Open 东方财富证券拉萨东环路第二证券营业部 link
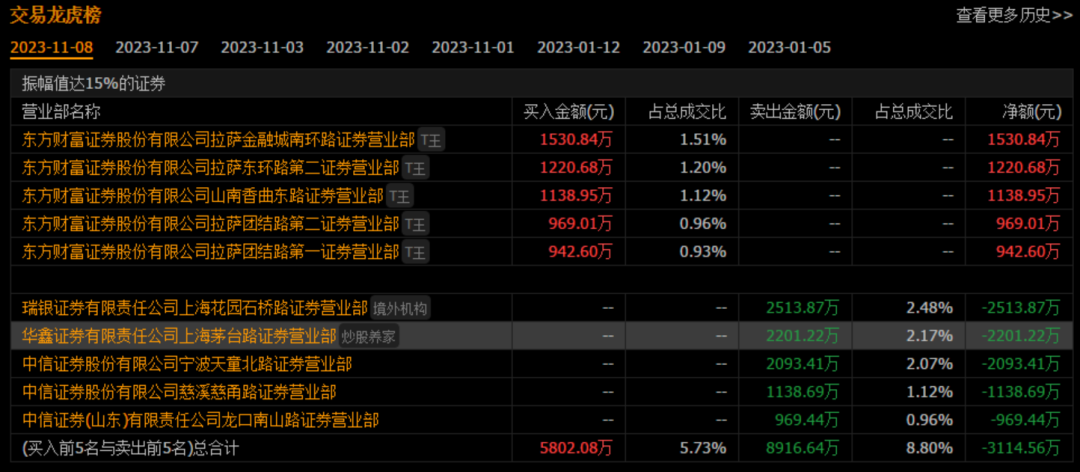Image resolution: width=1080 pixels, height=472 pixels. click(x=211, y=167)
